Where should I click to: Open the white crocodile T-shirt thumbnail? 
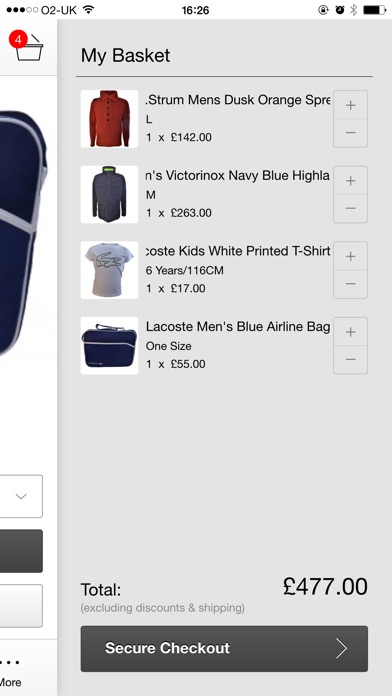109,270
